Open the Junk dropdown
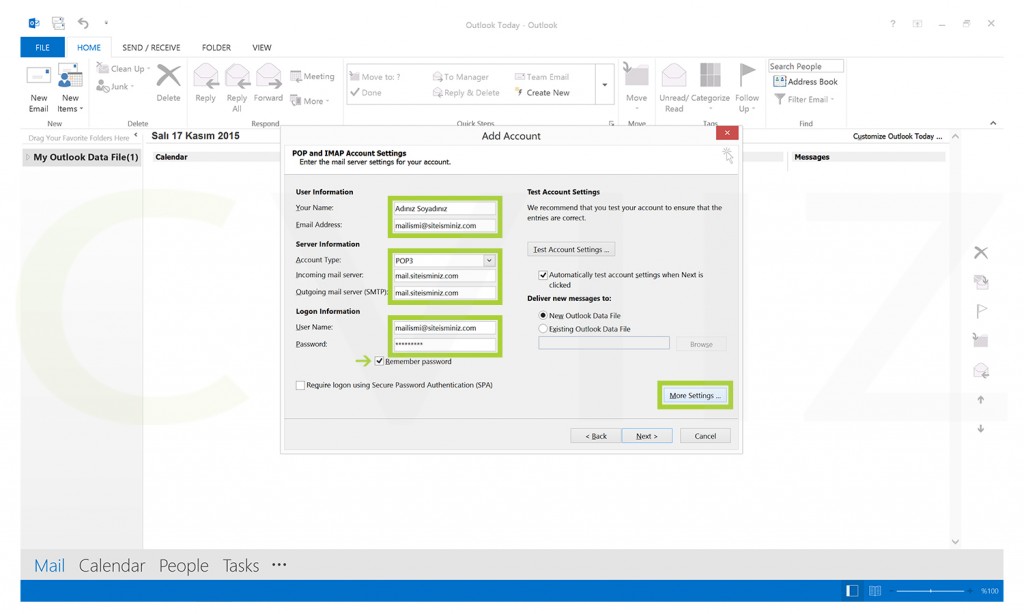This screenshot has width=1024, height=614. [x=116, y=86]
